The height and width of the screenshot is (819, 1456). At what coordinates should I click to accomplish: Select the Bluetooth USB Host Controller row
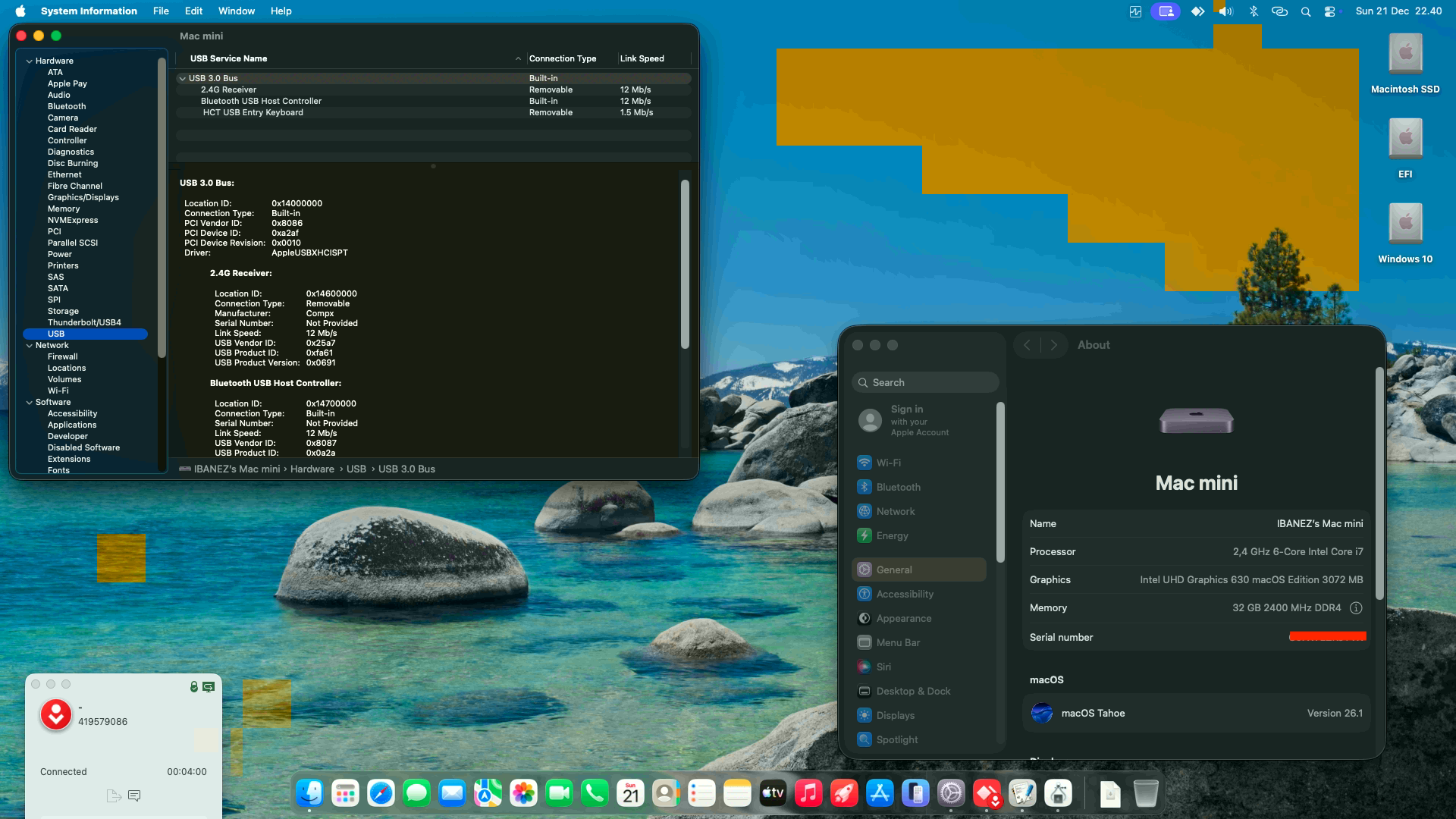[433, 102]
